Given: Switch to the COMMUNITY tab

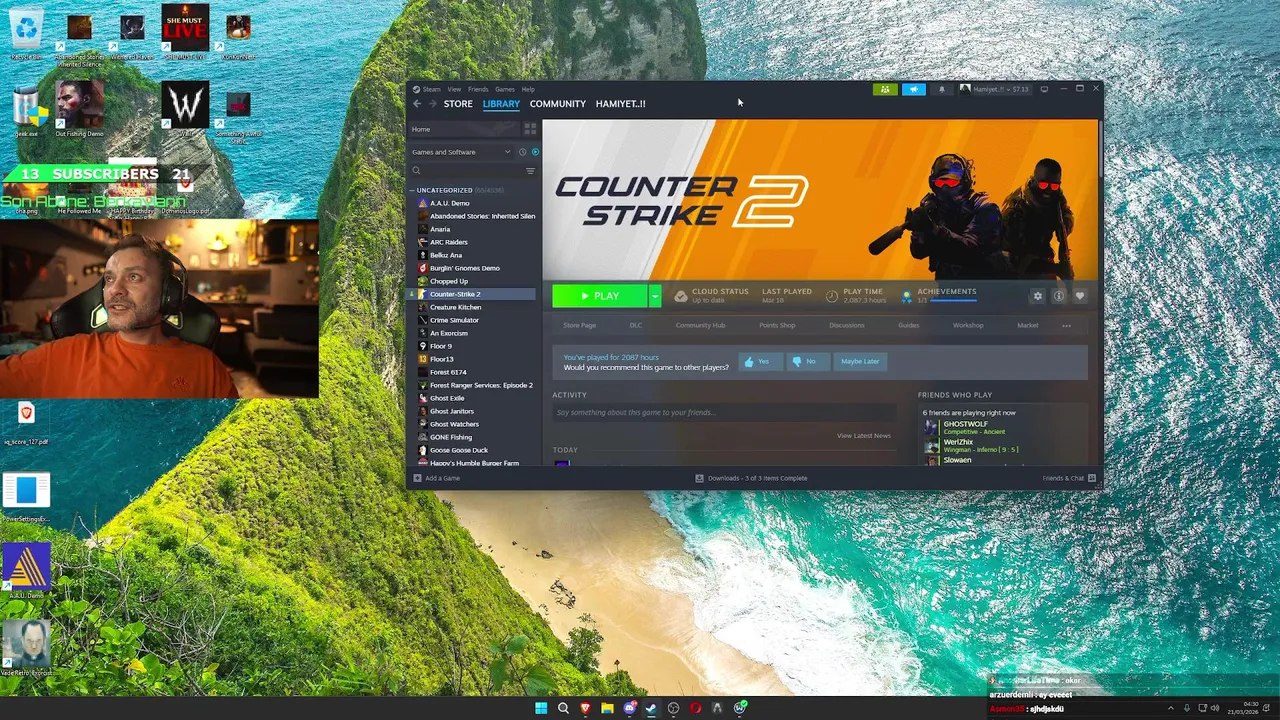Looking at the screenshot, I should point(558,104).
